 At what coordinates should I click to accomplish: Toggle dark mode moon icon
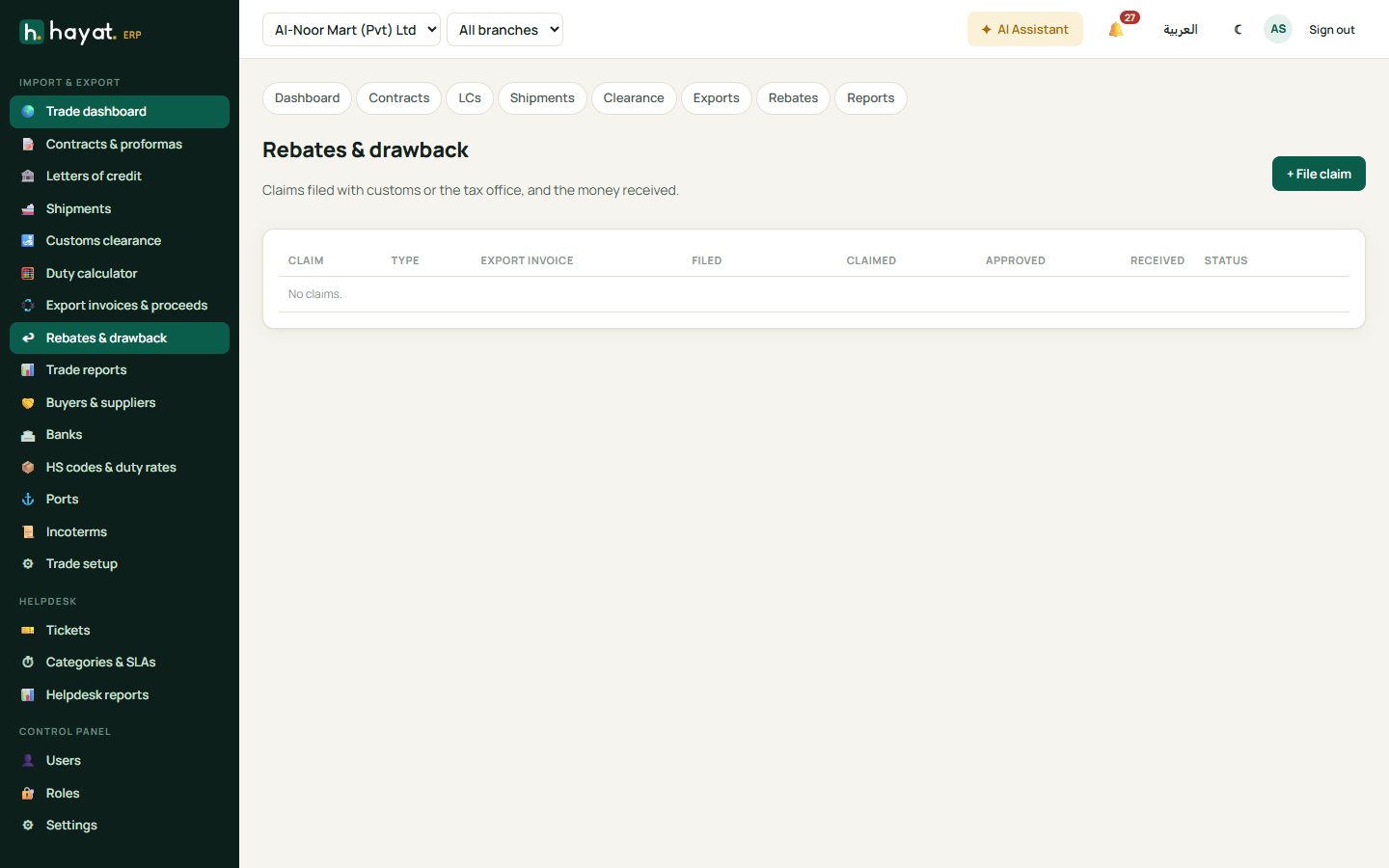coord(1238,30)
